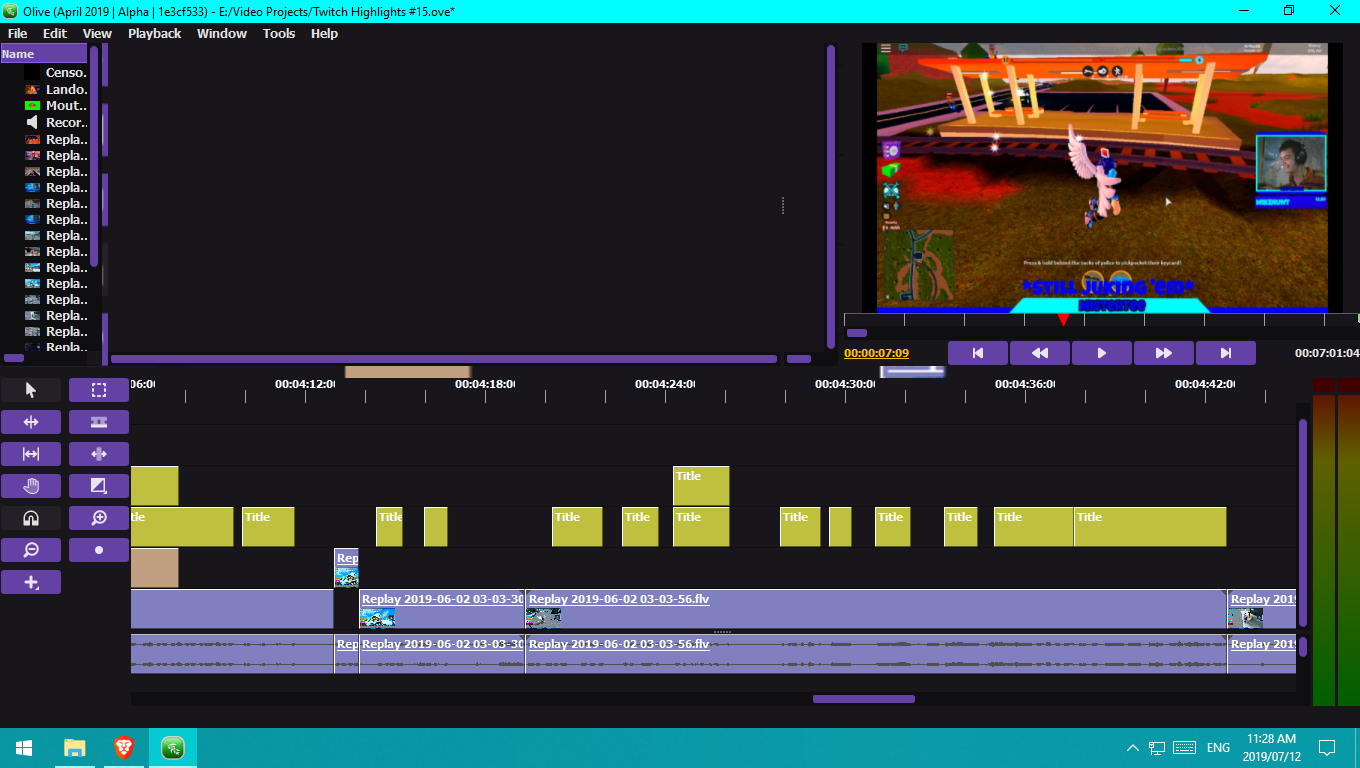Image resolution: width=1360 pixels, height=768 pixels.
Task: Click the Fast Forward button
Action: [1164, 353]
